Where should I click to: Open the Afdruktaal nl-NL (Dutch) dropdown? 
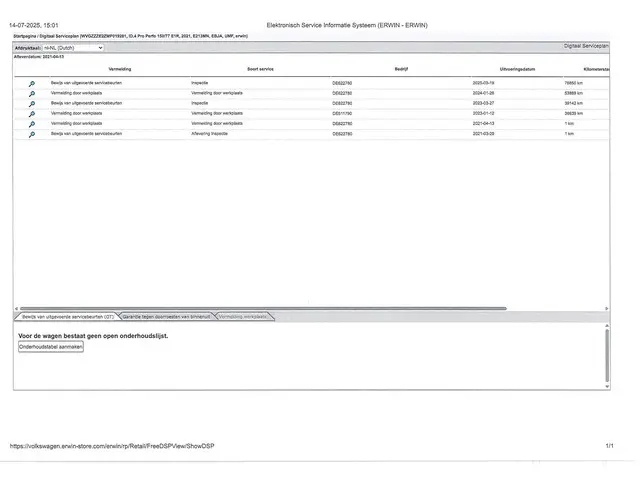point(73,48)
